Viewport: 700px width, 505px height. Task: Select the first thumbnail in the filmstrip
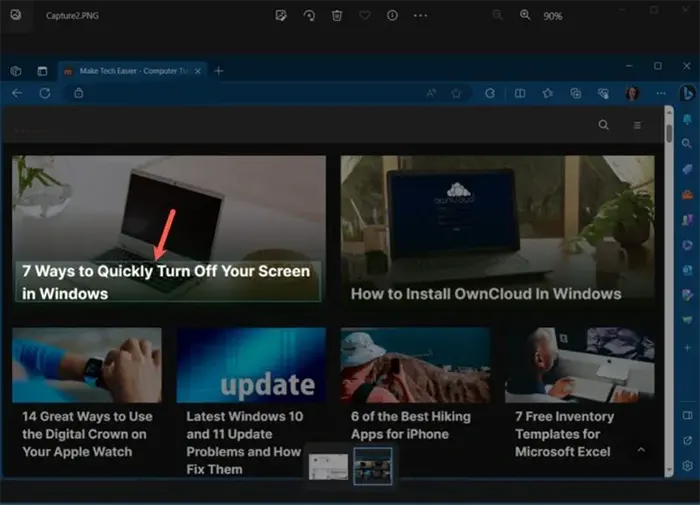tap(329, 466)
